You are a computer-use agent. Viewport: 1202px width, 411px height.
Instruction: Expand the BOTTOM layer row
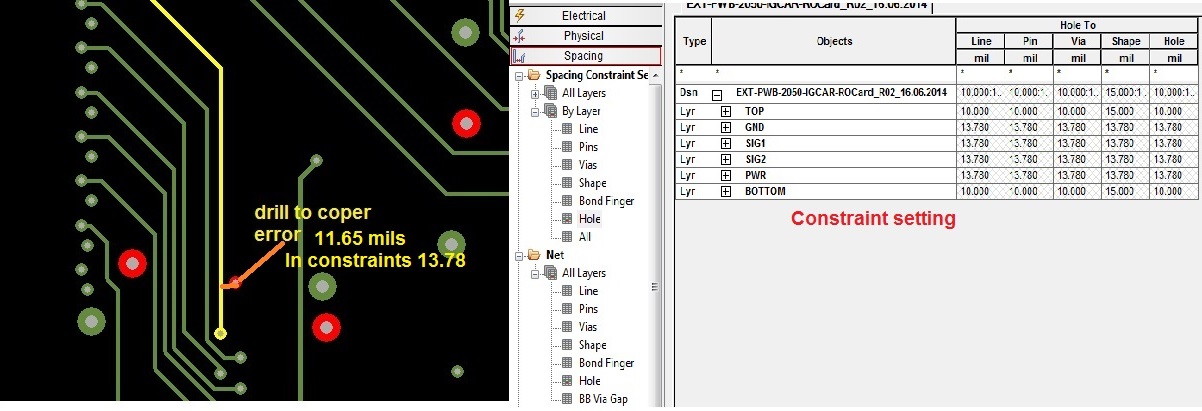coord(726,191)
